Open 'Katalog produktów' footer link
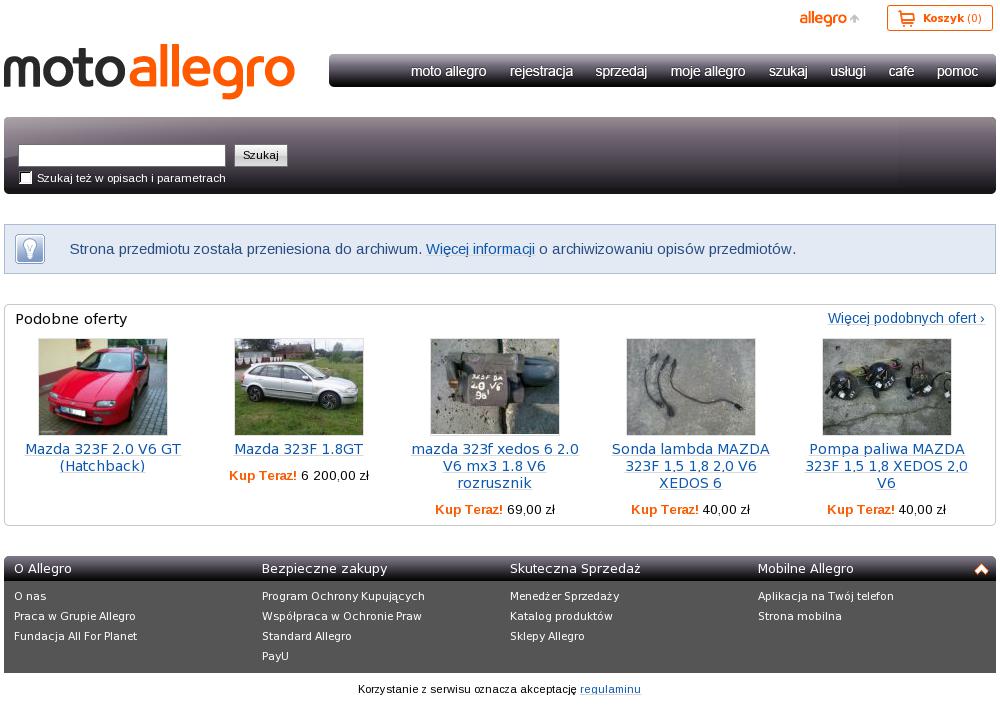This screenshot has height=709, width=1000. click(x=561, y=616)
